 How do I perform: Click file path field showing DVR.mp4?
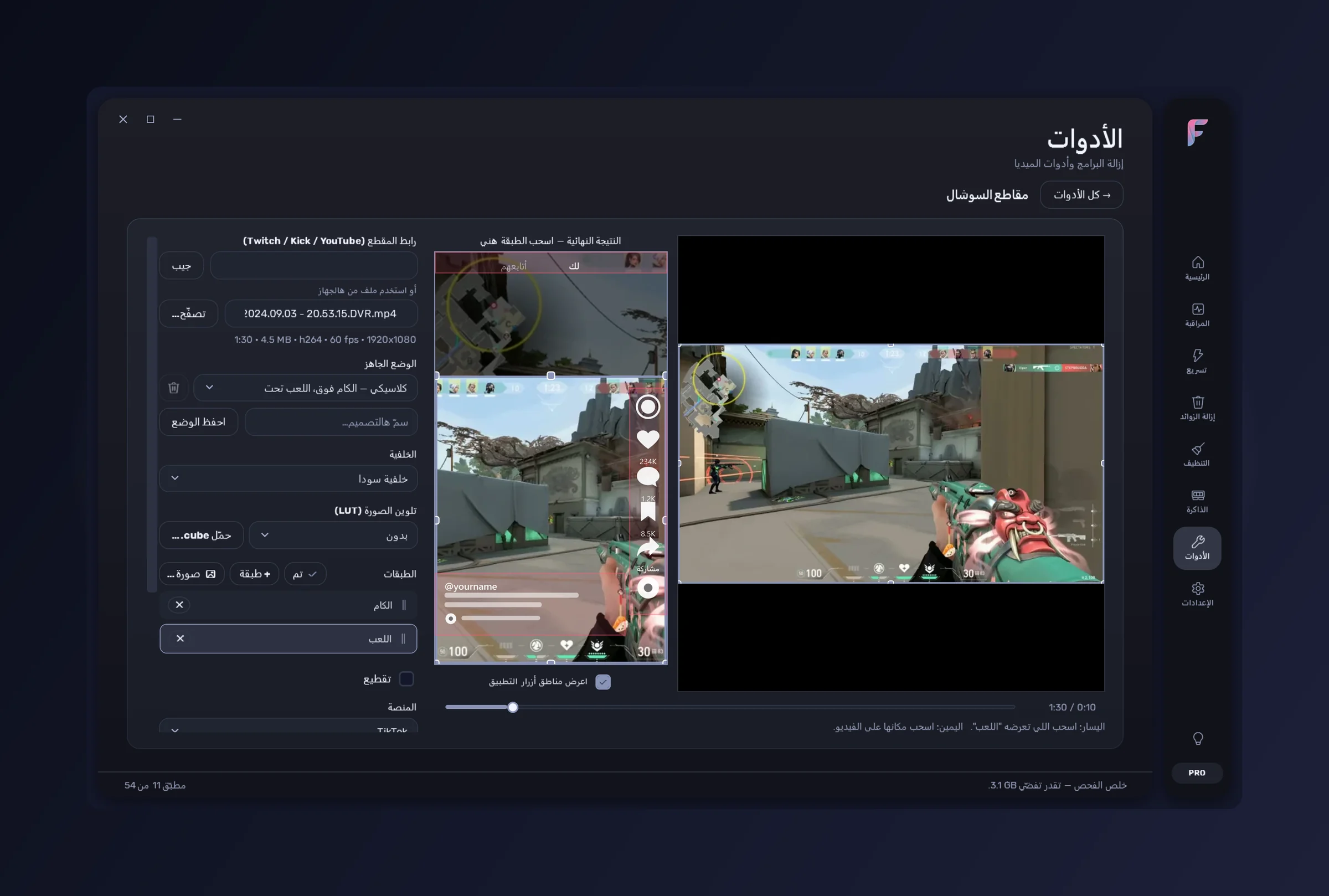coord(321,314)
